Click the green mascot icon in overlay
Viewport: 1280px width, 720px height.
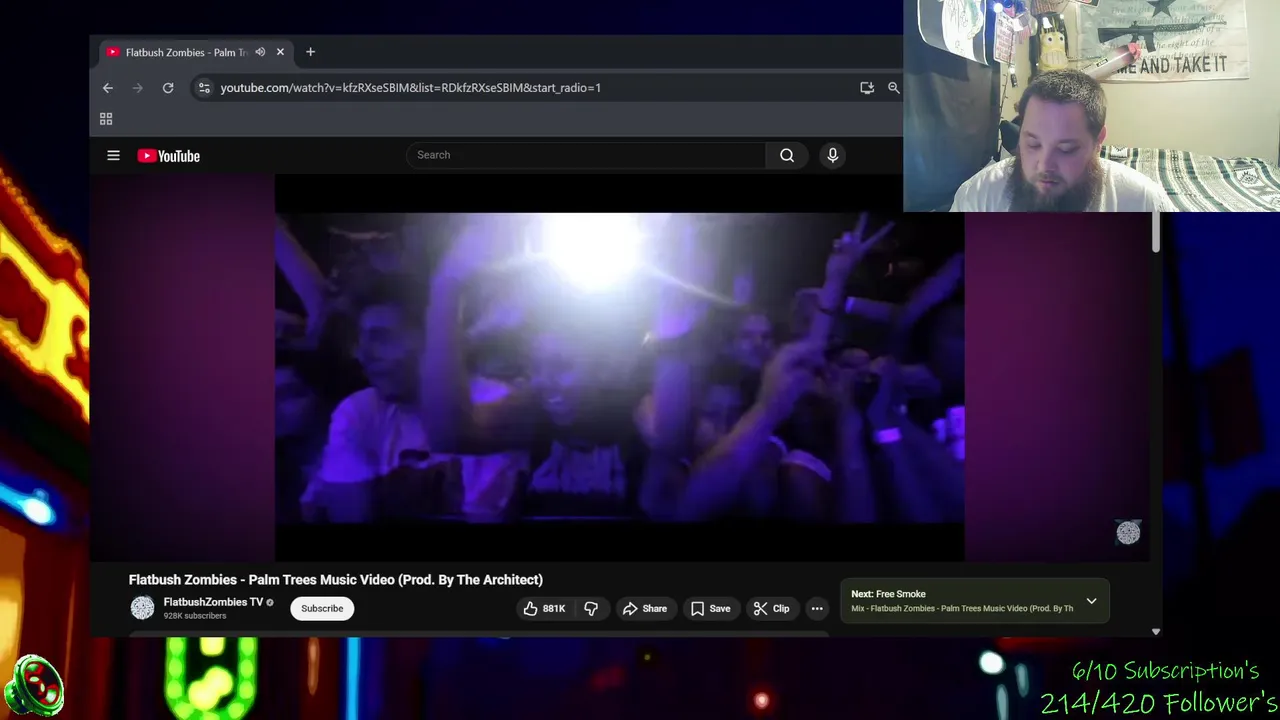point(33,687)
